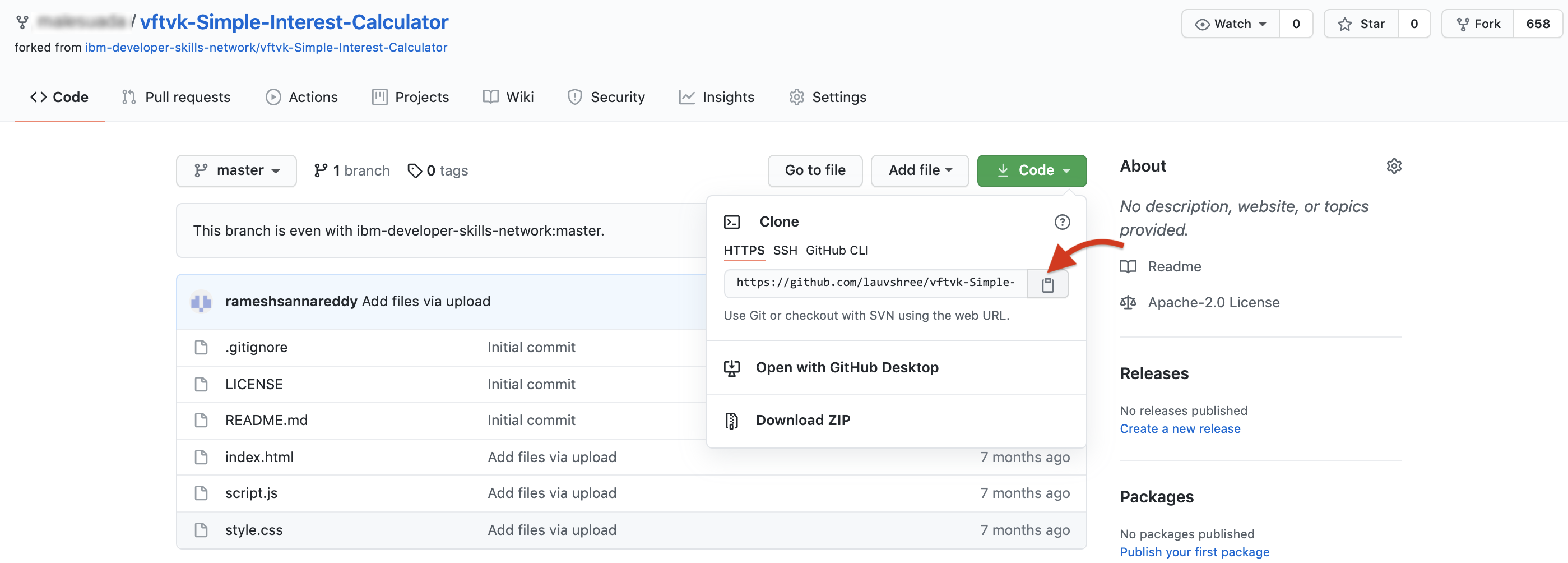Click the tag icon beside 0 tags
This screenshot has width=1568, height=563.
[415, 170]
